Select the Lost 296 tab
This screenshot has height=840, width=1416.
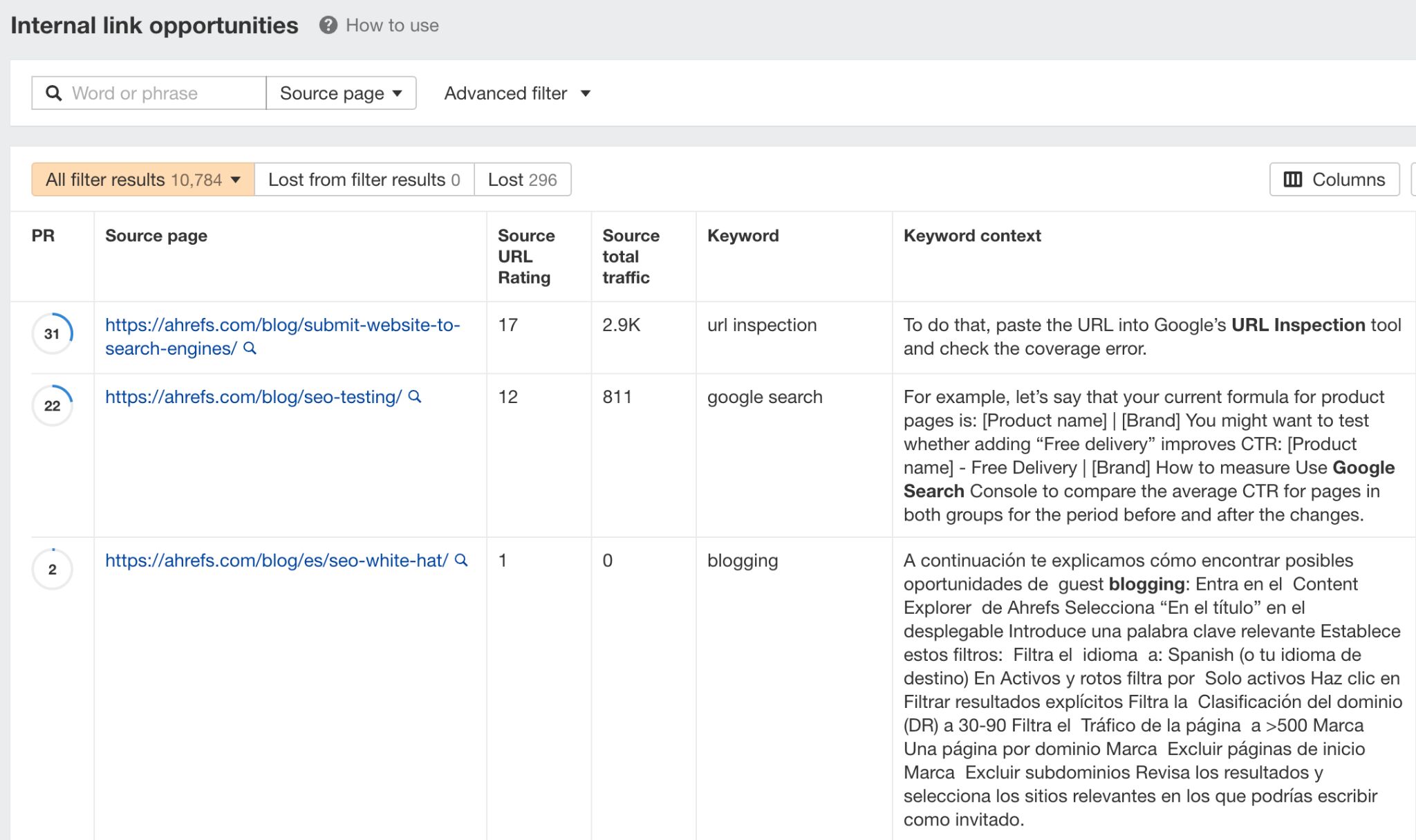(x=522, y=179)
